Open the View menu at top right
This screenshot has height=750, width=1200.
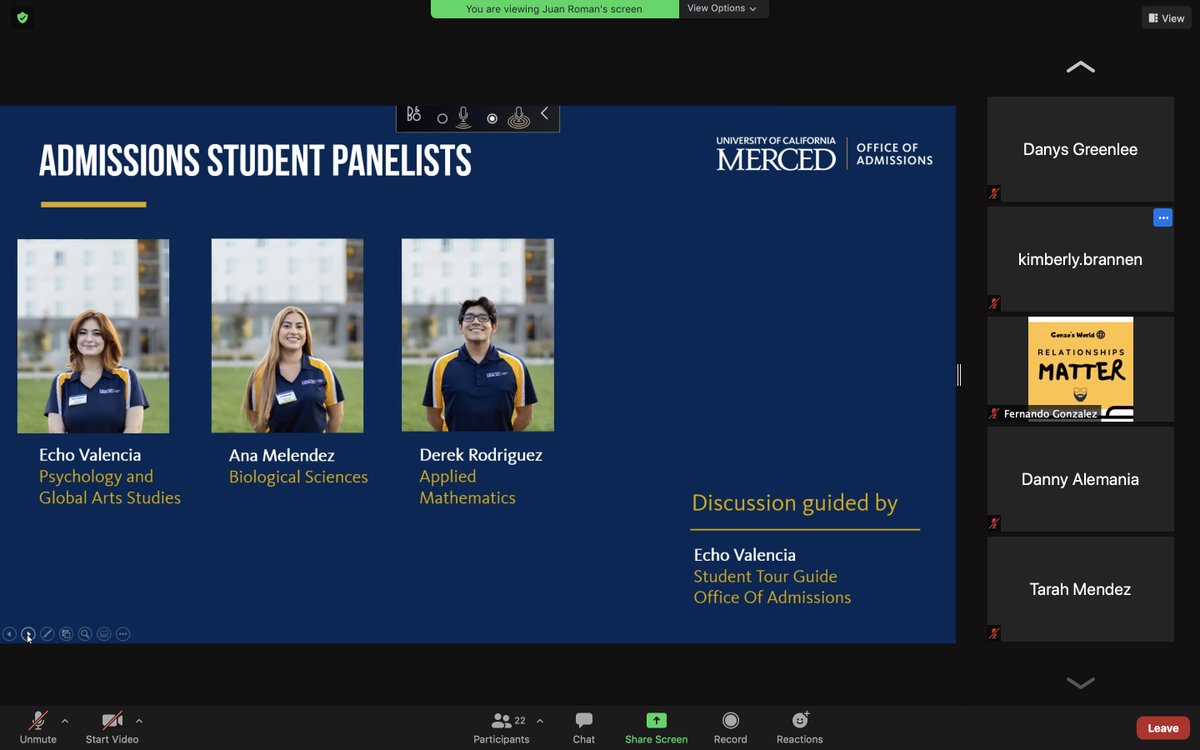coord(1165,17)
